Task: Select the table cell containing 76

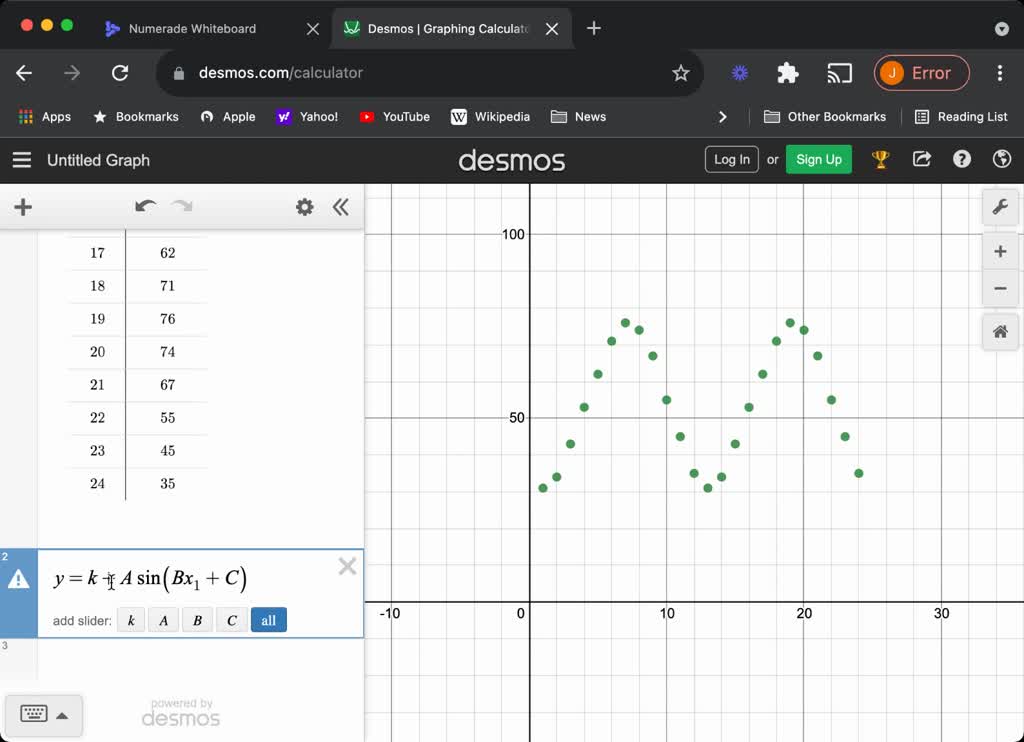Action: 167,319
